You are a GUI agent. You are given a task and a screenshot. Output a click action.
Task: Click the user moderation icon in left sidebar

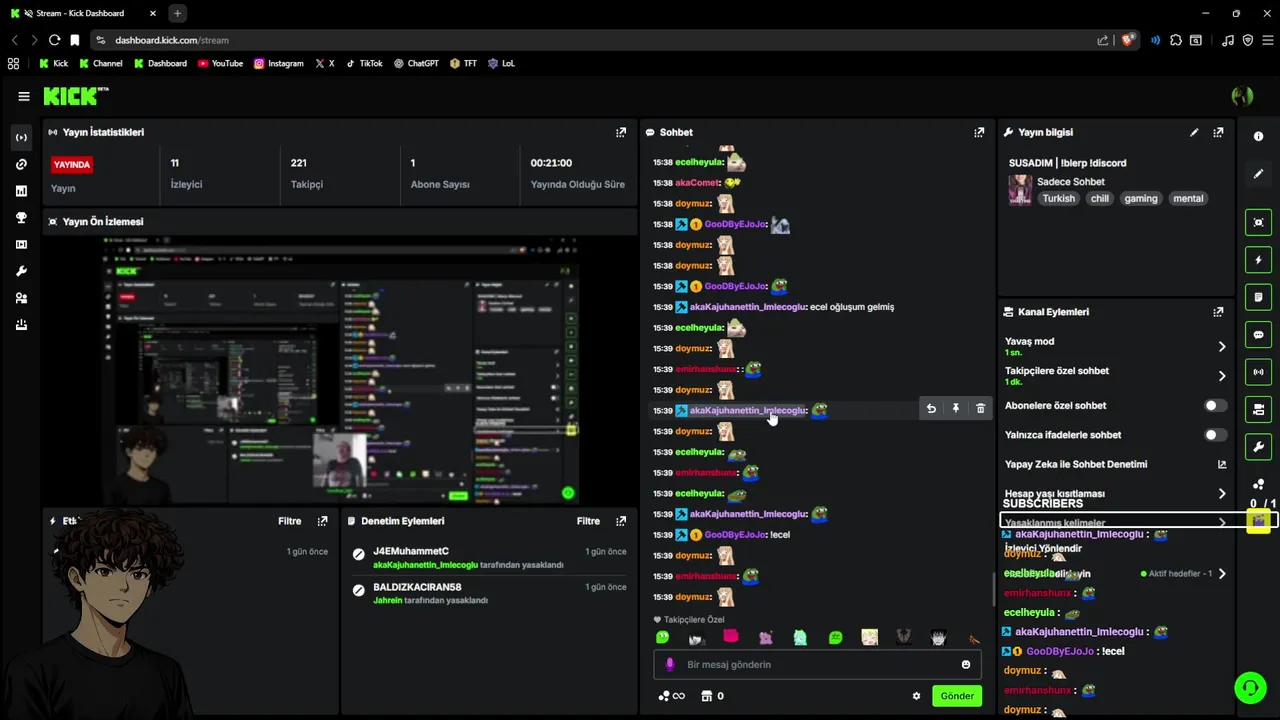tap(21, 298)
